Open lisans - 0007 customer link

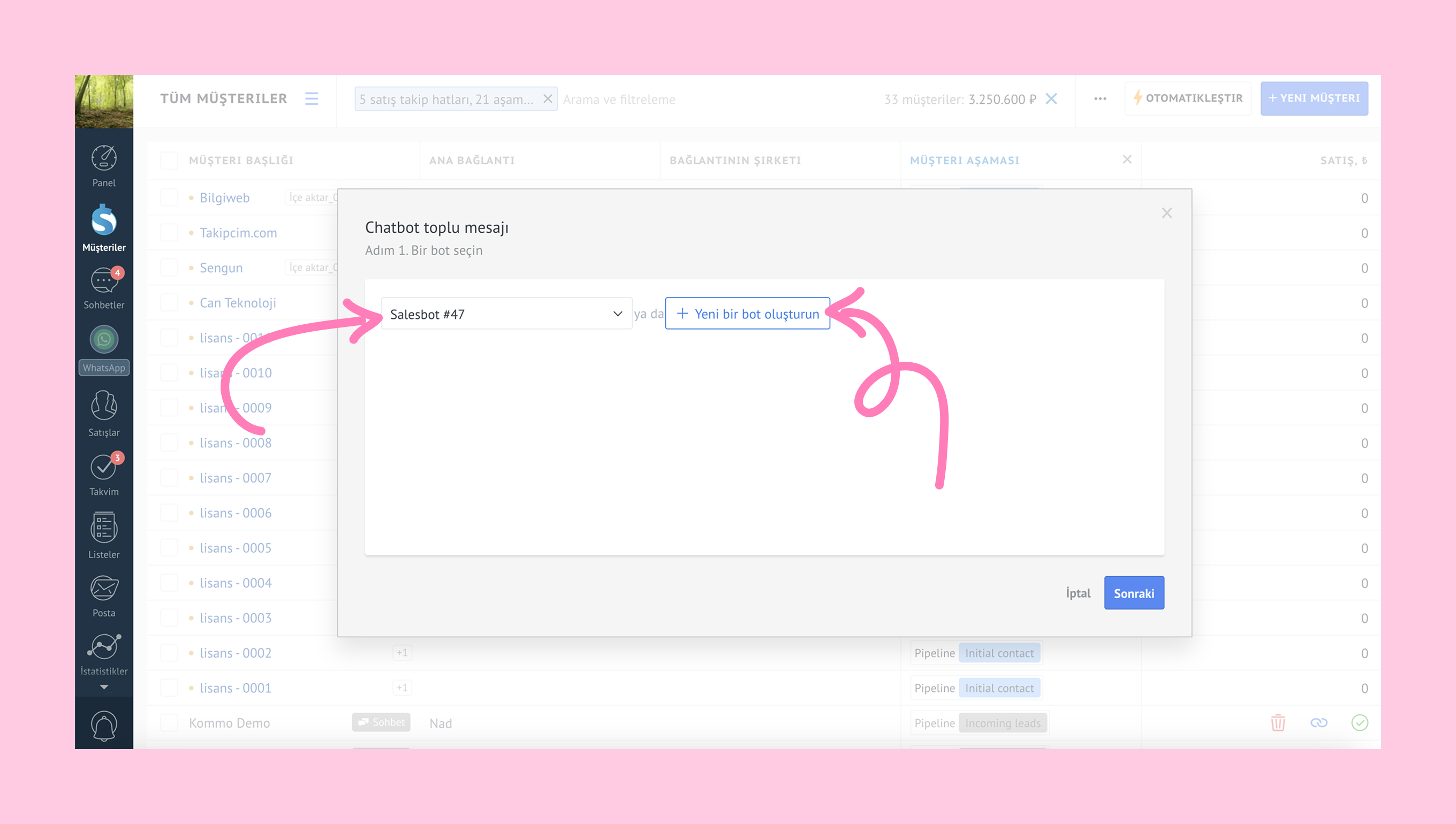[x=236, y=478]
